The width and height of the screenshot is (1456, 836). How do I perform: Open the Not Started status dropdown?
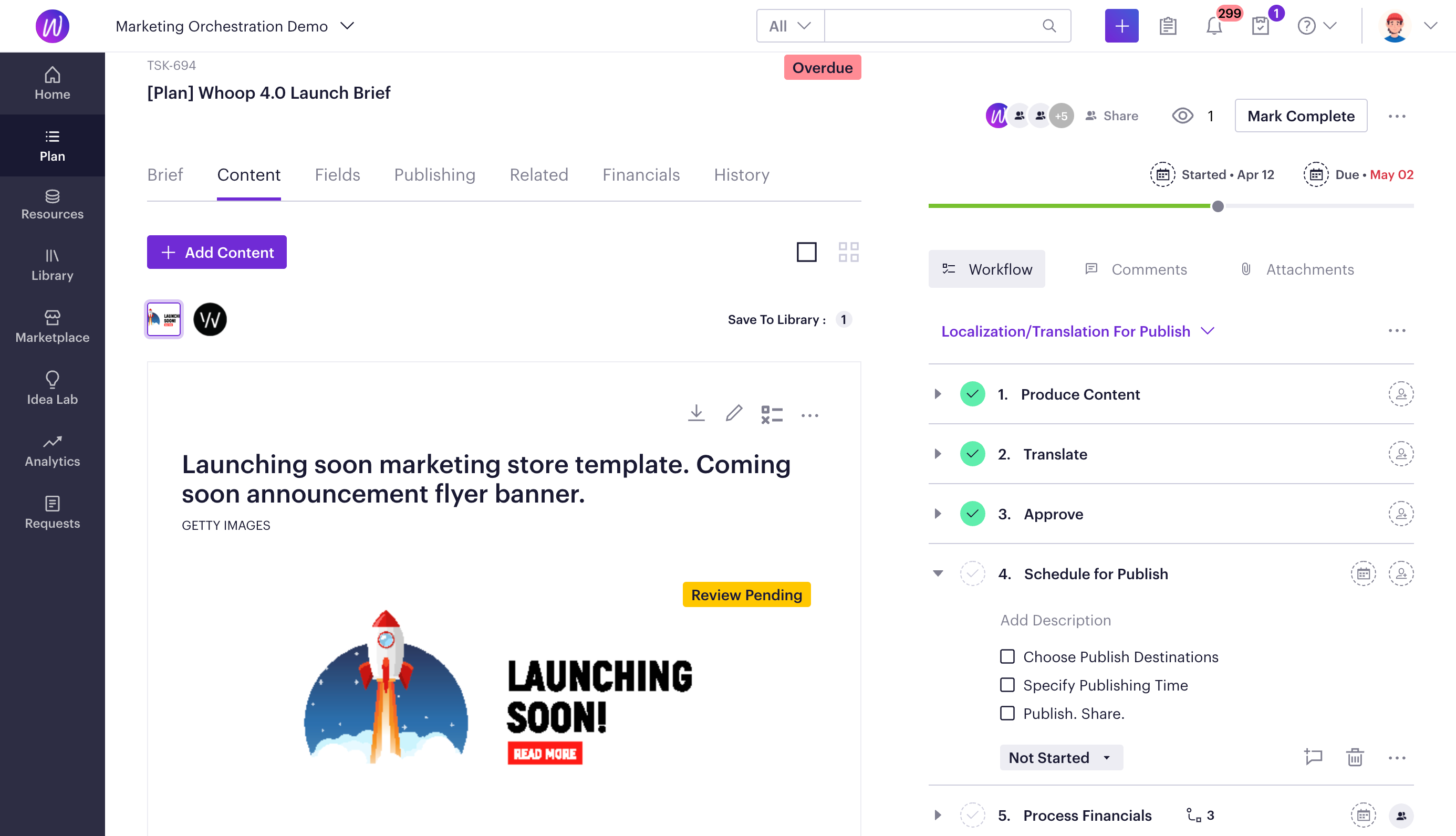click(1060, 757)
